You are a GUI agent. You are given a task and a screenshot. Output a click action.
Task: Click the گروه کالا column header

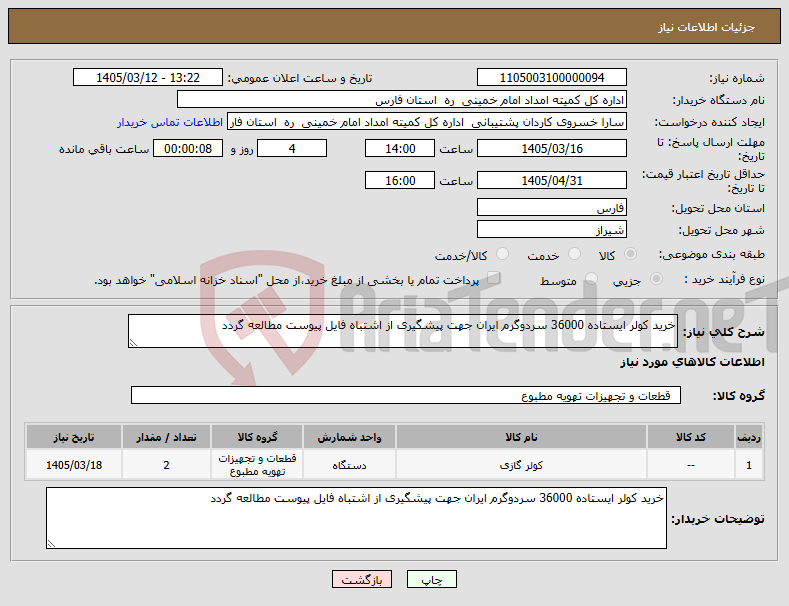click(x=257, y=437)
